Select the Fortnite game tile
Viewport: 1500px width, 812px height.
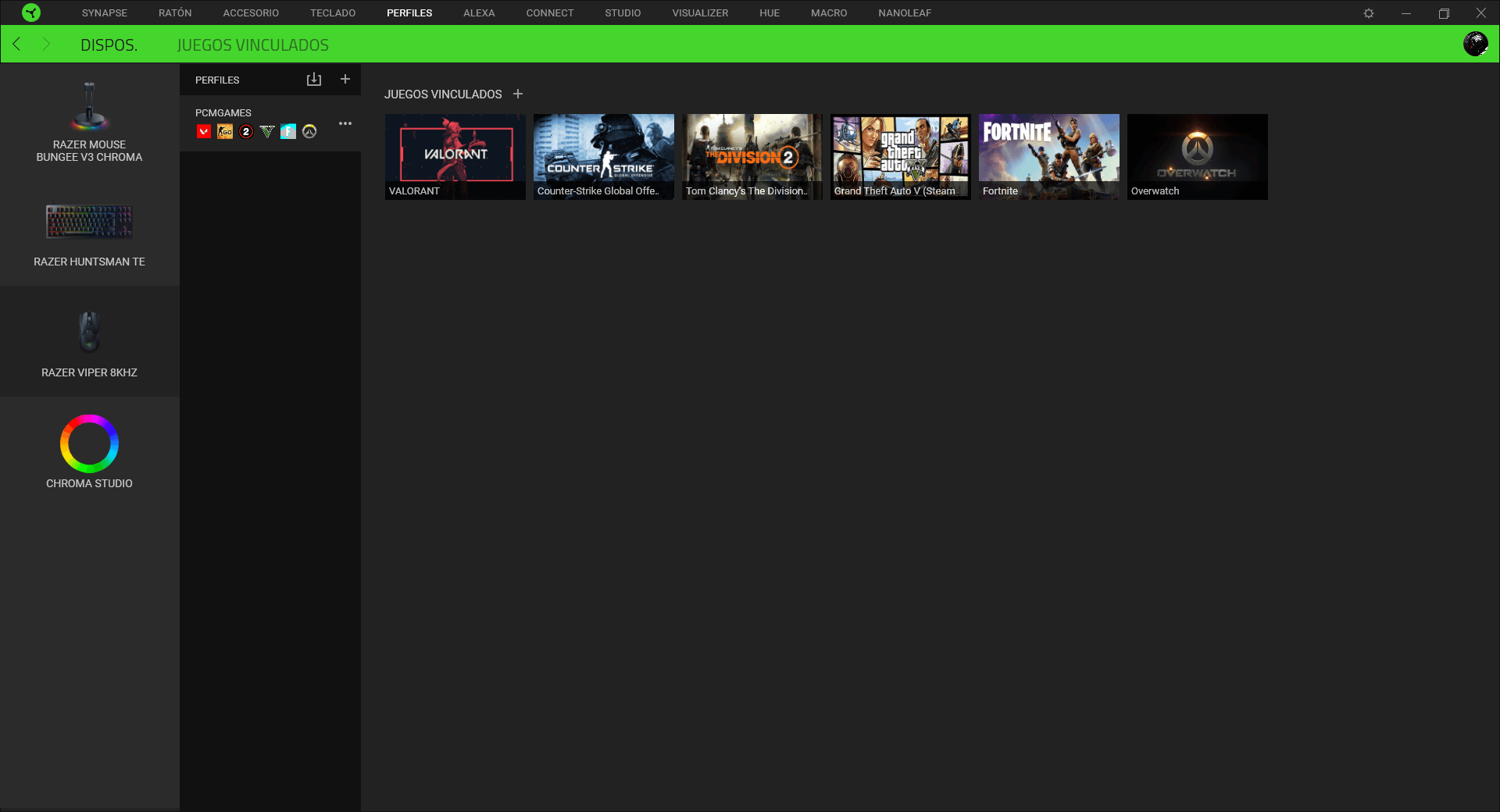1049,157
